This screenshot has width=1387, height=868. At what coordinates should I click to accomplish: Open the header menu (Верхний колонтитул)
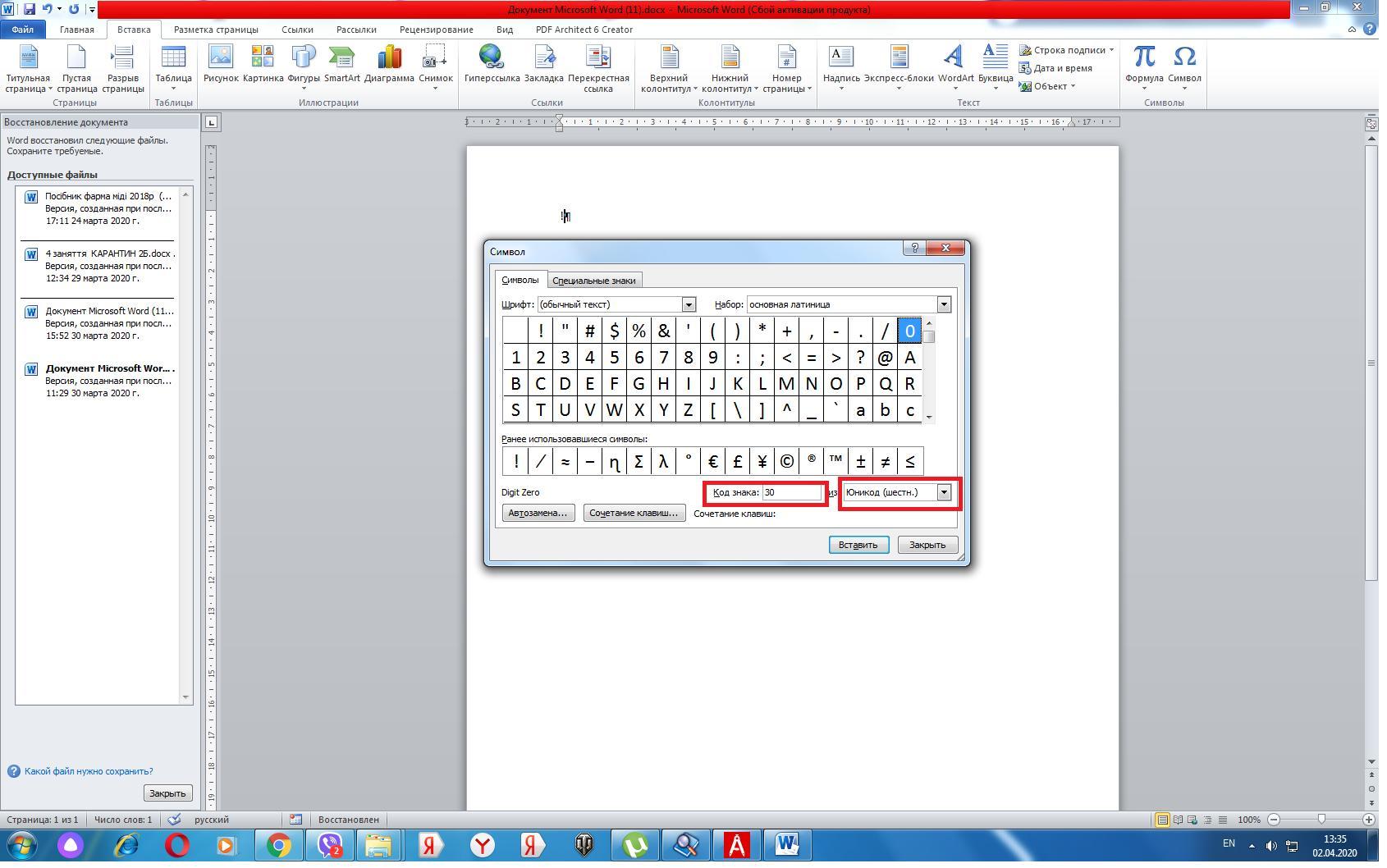[x=669, y=69]
